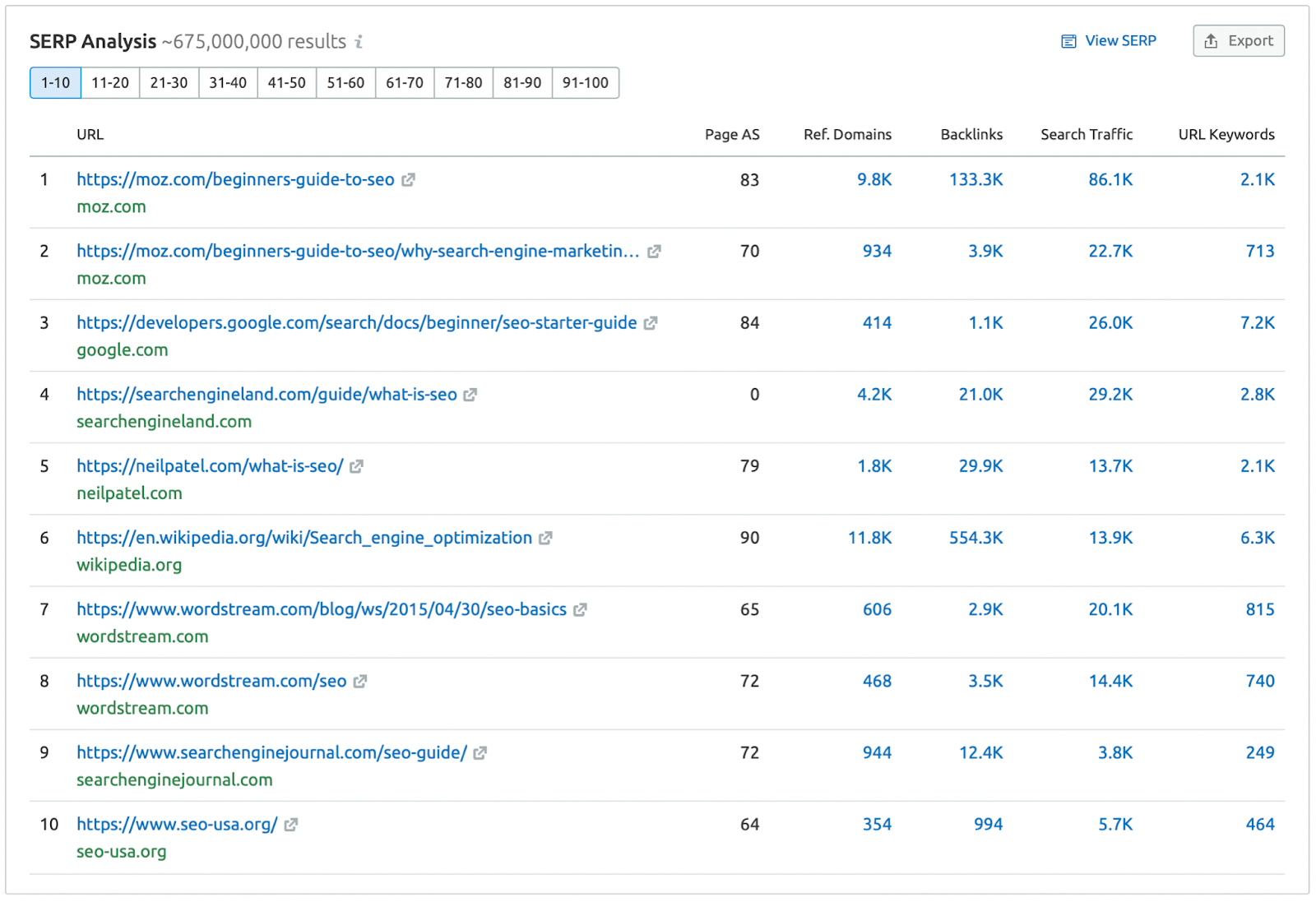Open the wordstream.com/seo URL link
Screen dimensions: 1316x902
coord(211,680)
